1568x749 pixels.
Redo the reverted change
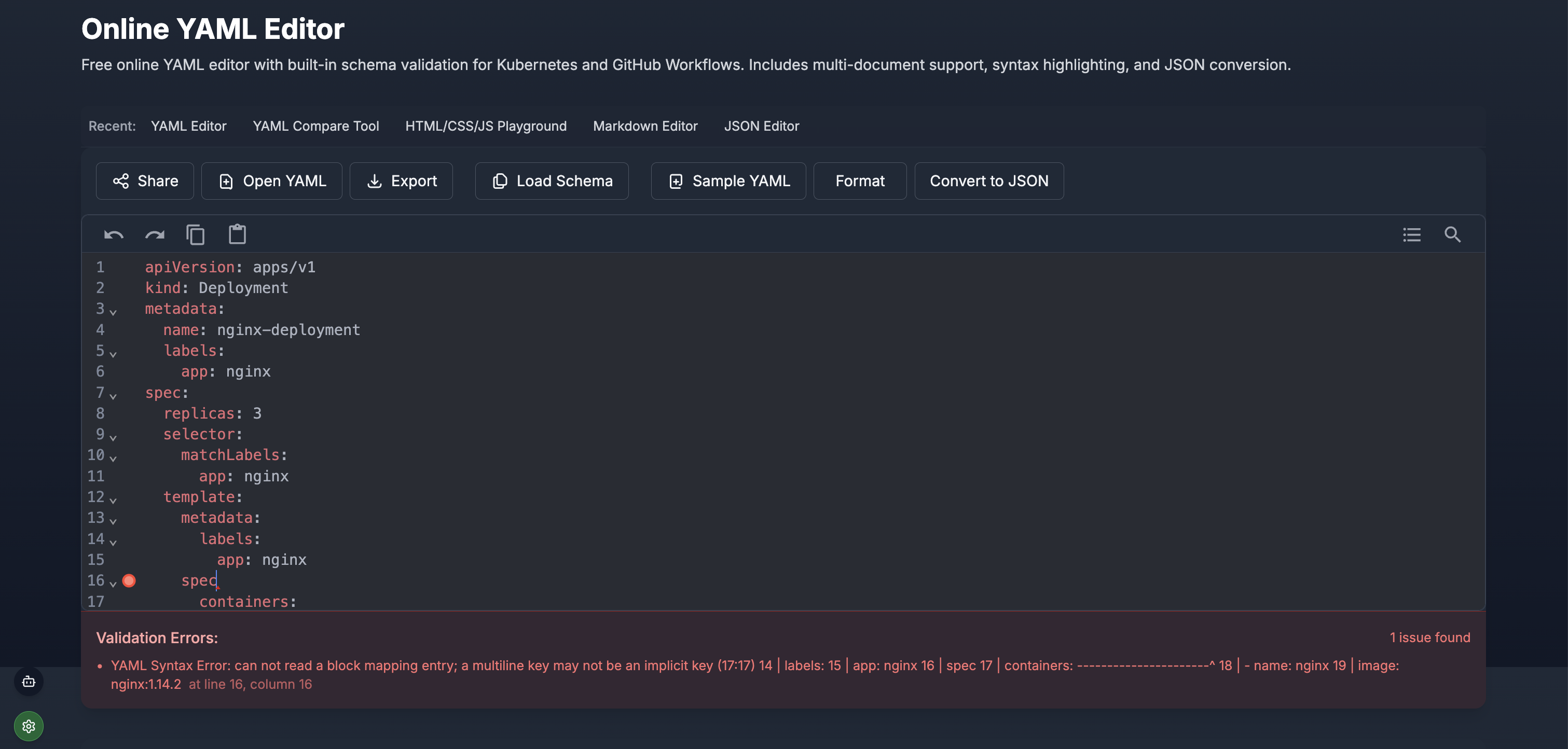coord(155,234)
